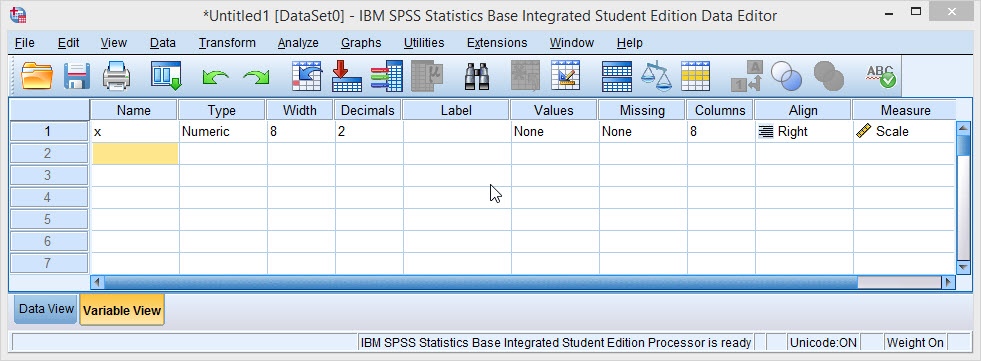Click the Columns column header
Viewport: 981px width, 361px height.
point(720,110)
